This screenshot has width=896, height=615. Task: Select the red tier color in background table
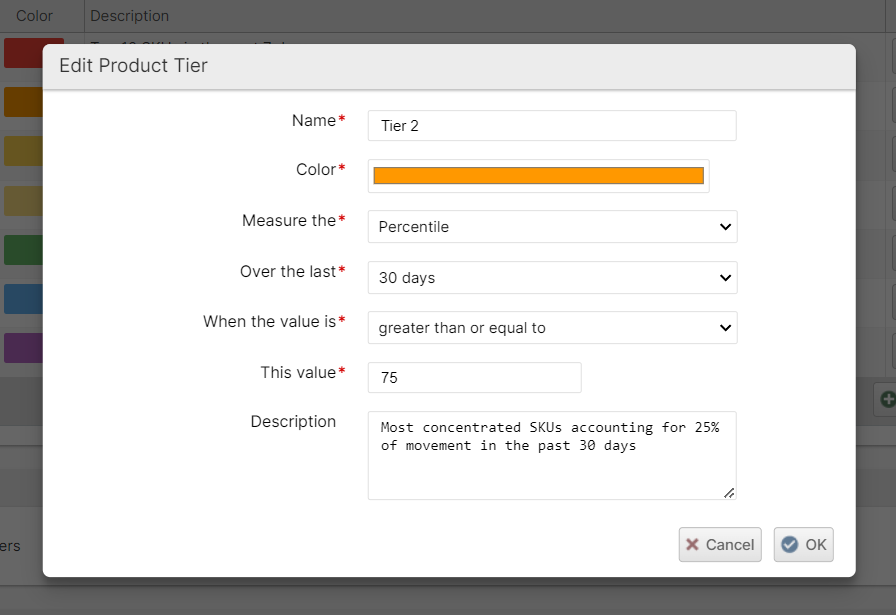pos(22,52)
